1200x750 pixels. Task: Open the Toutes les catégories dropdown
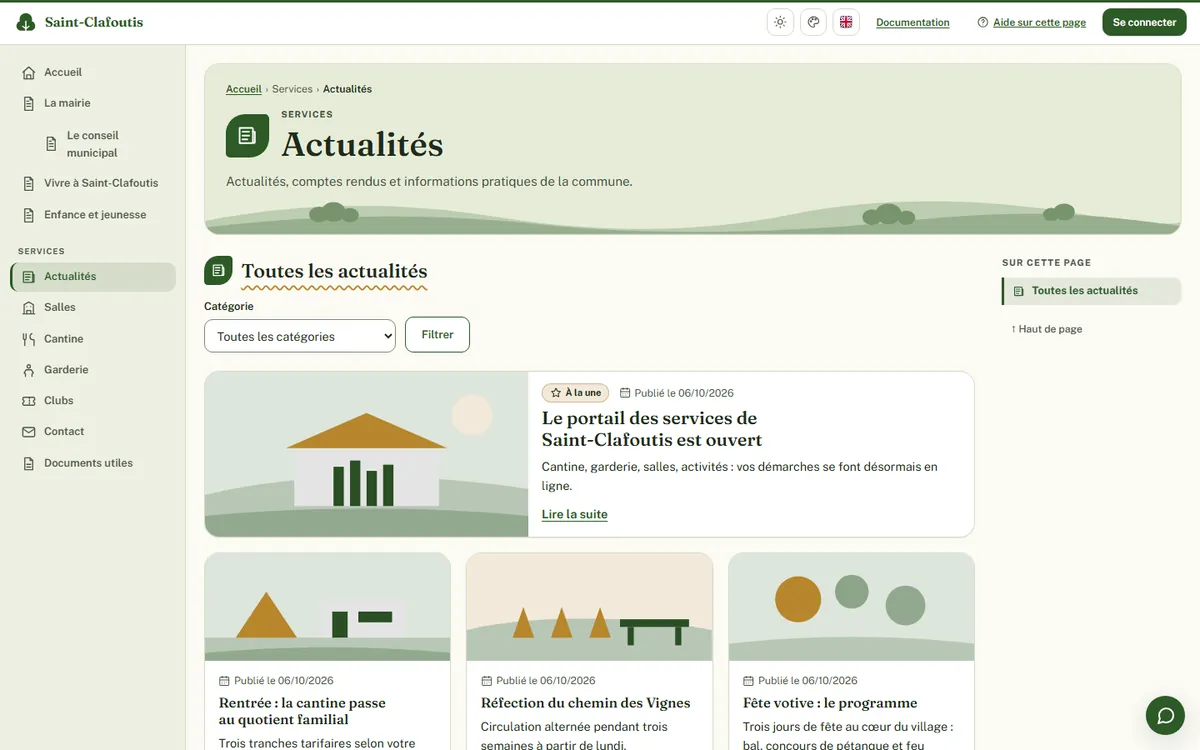[300, 336]
